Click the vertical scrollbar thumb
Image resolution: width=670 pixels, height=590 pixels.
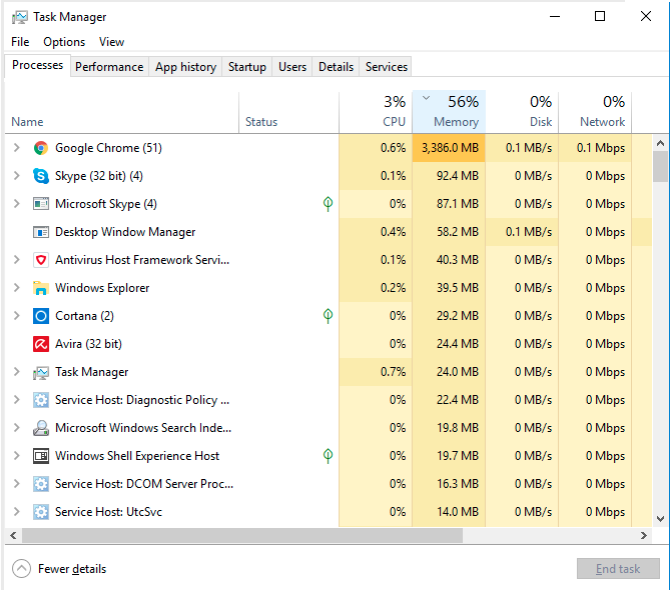[660, 166]
